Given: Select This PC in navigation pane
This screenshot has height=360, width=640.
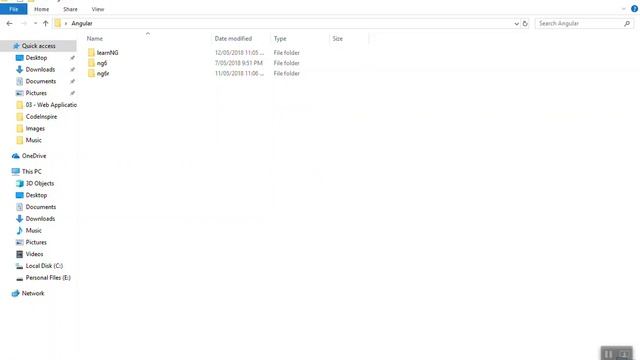Looking at the screenshot, I should click(x=31, y=171).
